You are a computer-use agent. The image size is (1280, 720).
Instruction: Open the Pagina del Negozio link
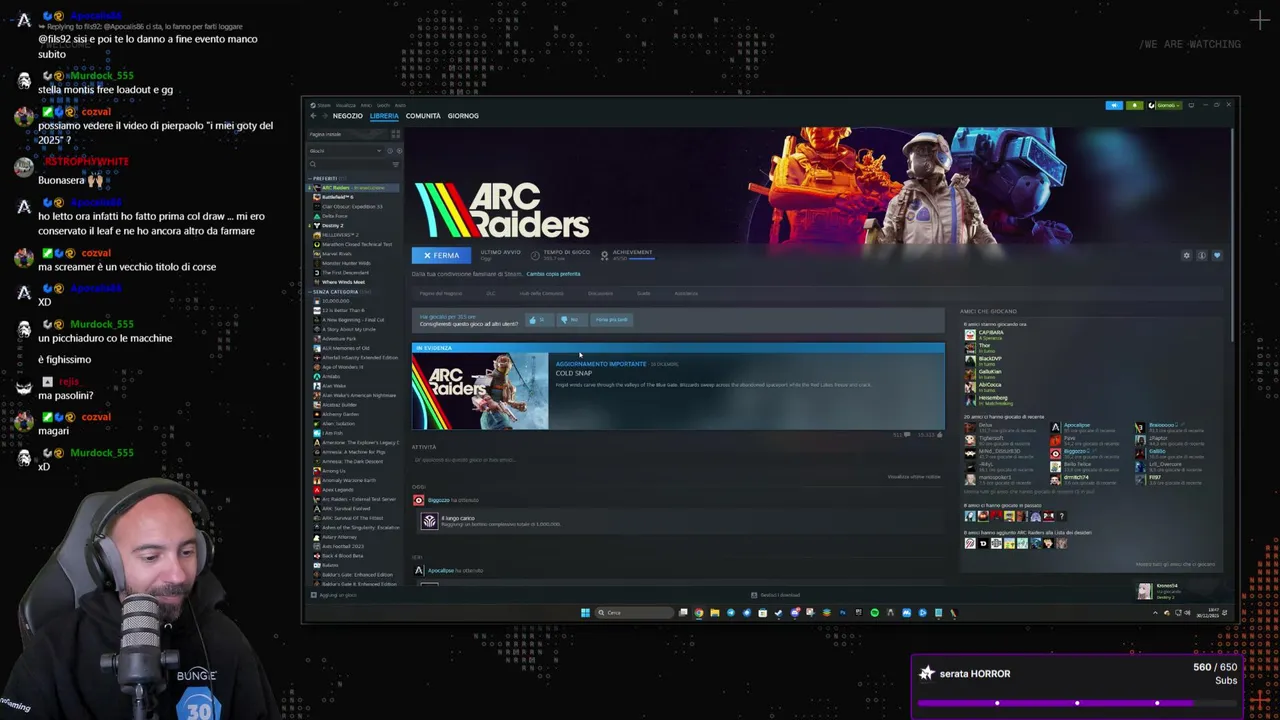pyautogui.click(x=441, y=293)
